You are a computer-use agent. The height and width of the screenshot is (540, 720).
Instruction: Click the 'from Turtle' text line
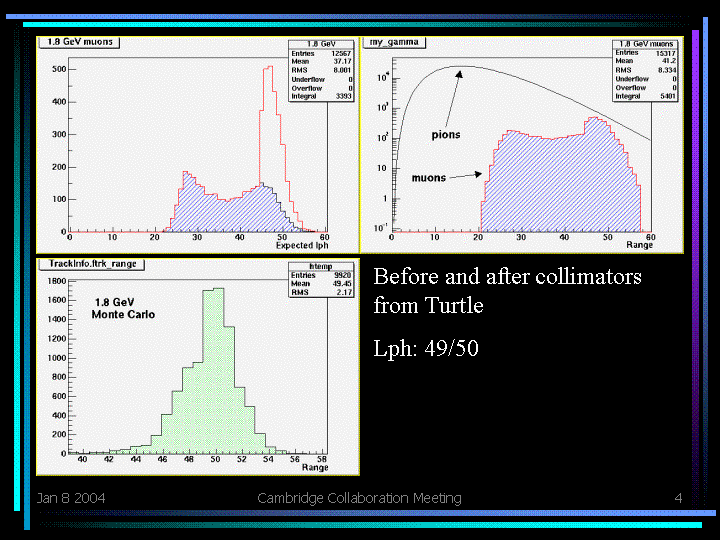[428, 305]
